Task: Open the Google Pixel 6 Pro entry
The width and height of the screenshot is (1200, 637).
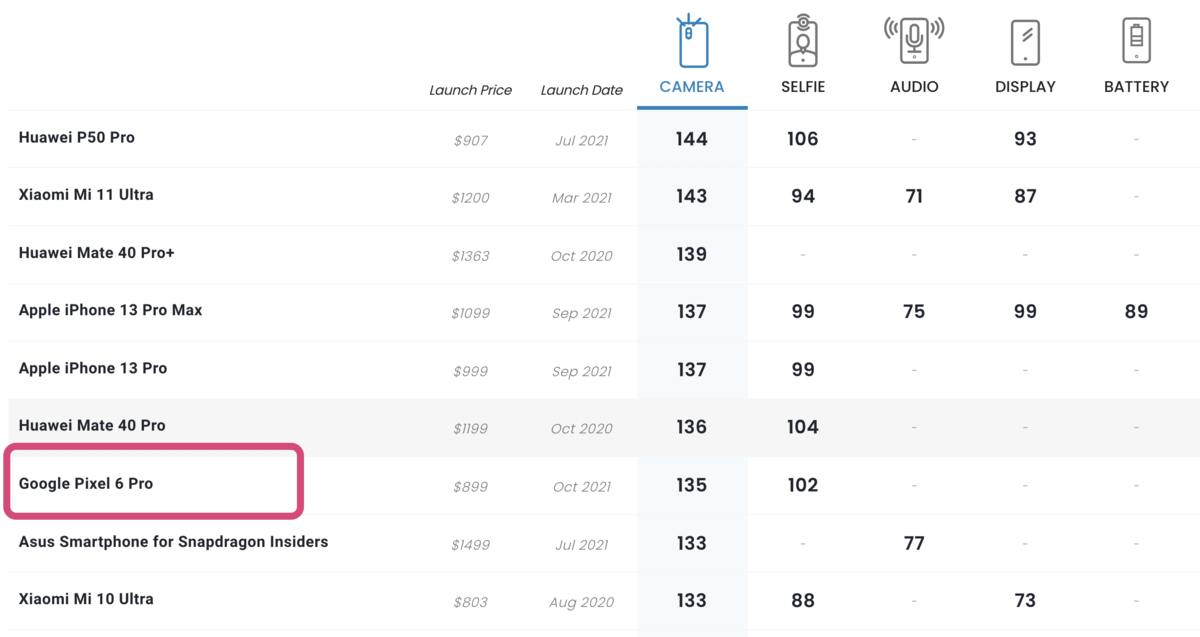Action: point(86,483)
